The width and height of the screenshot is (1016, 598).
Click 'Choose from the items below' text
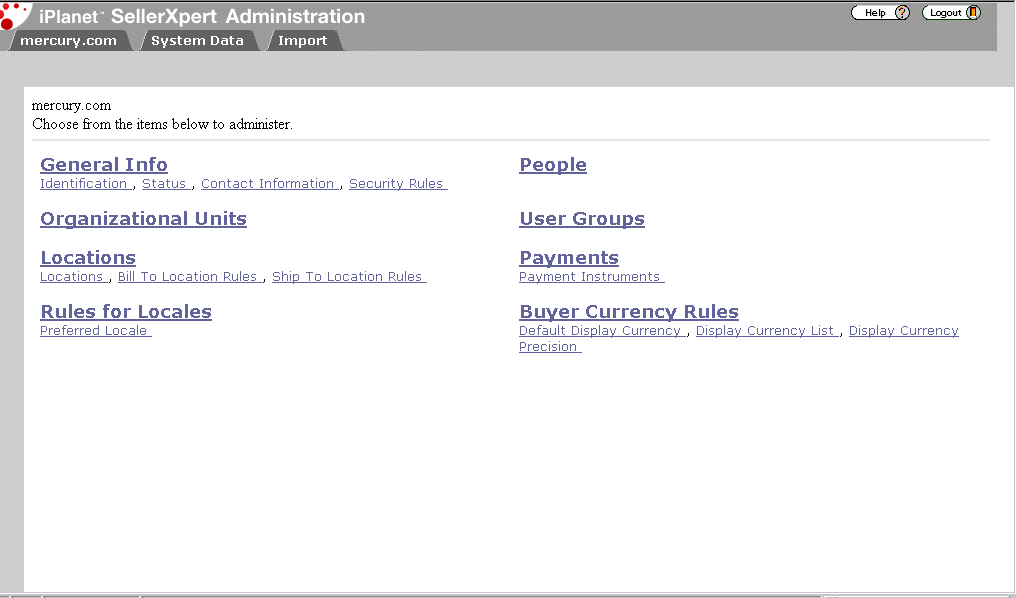[x=162, y=124]
